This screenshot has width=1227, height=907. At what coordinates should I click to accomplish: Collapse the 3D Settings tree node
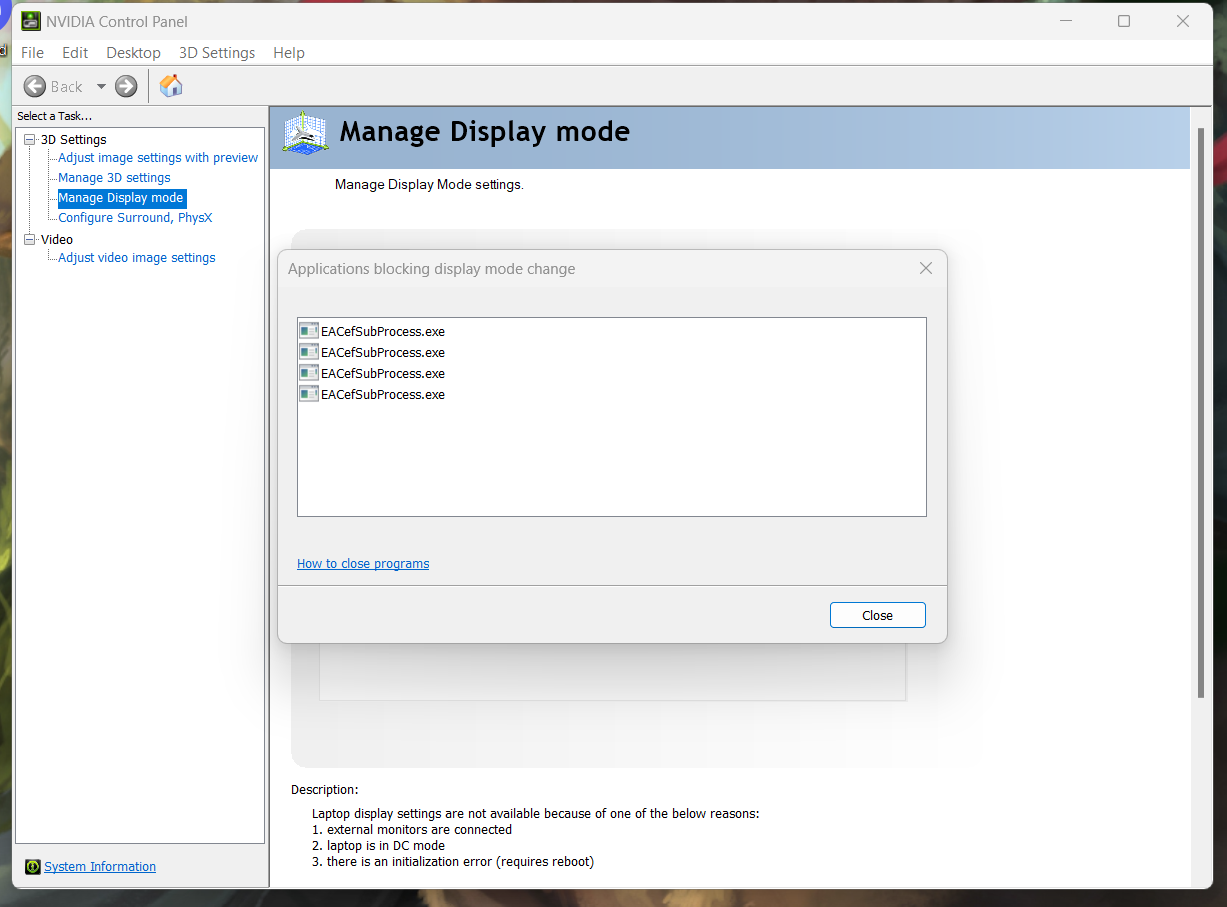pyautogui.click(x=30, y=140)
